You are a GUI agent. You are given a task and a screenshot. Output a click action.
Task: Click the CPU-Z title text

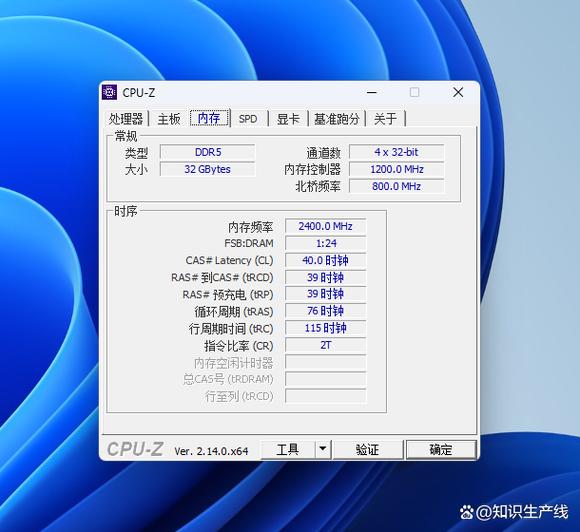point(139,92)
